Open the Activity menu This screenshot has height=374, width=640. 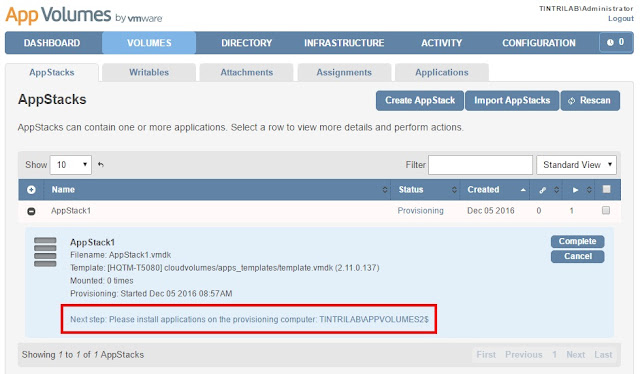pos(442,43)
